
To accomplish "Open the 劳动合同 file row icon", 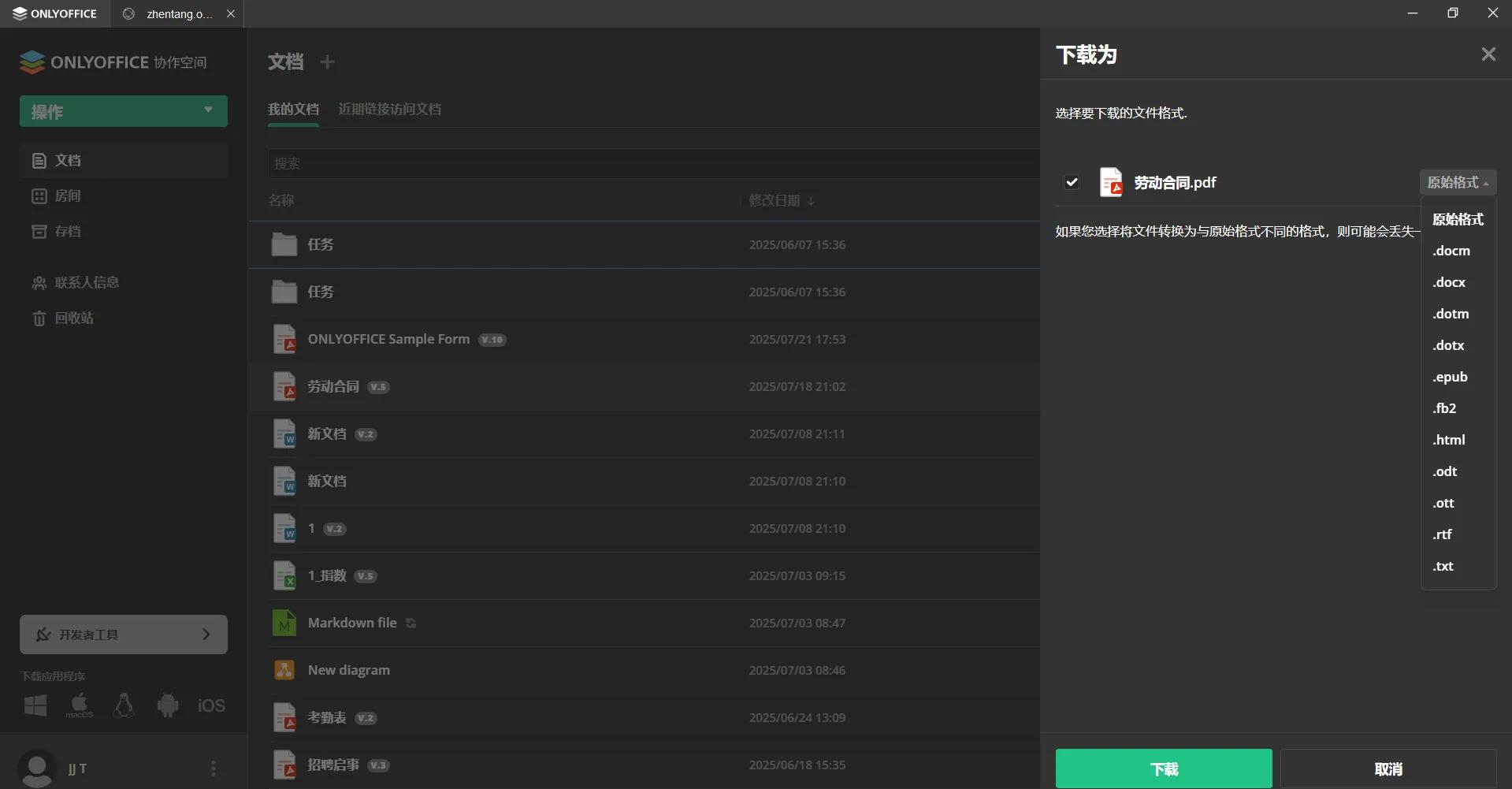I will [x=284, y=386].
